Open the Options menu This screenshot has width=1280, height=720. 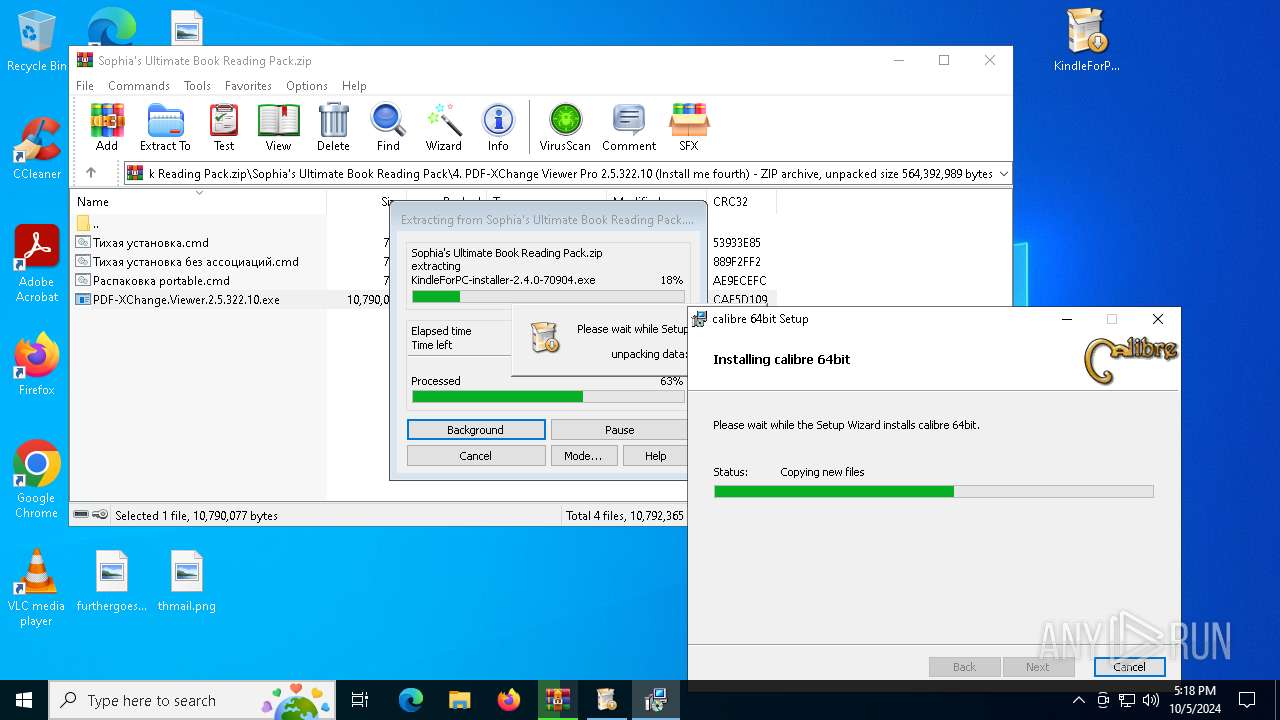(307, 86)
